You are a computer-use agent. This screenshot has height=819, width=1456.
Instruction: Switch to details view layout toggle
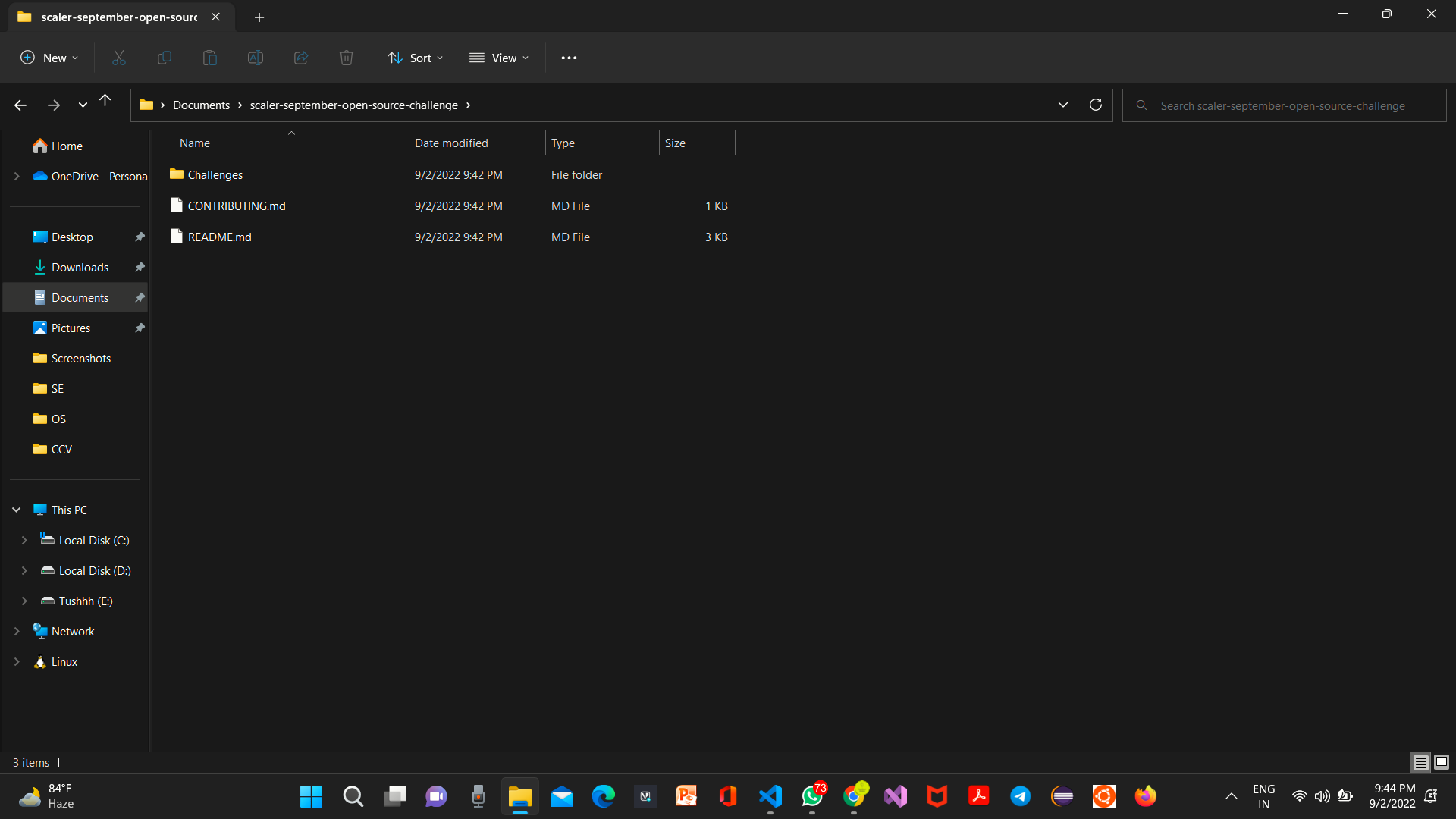click(1420, 762)
